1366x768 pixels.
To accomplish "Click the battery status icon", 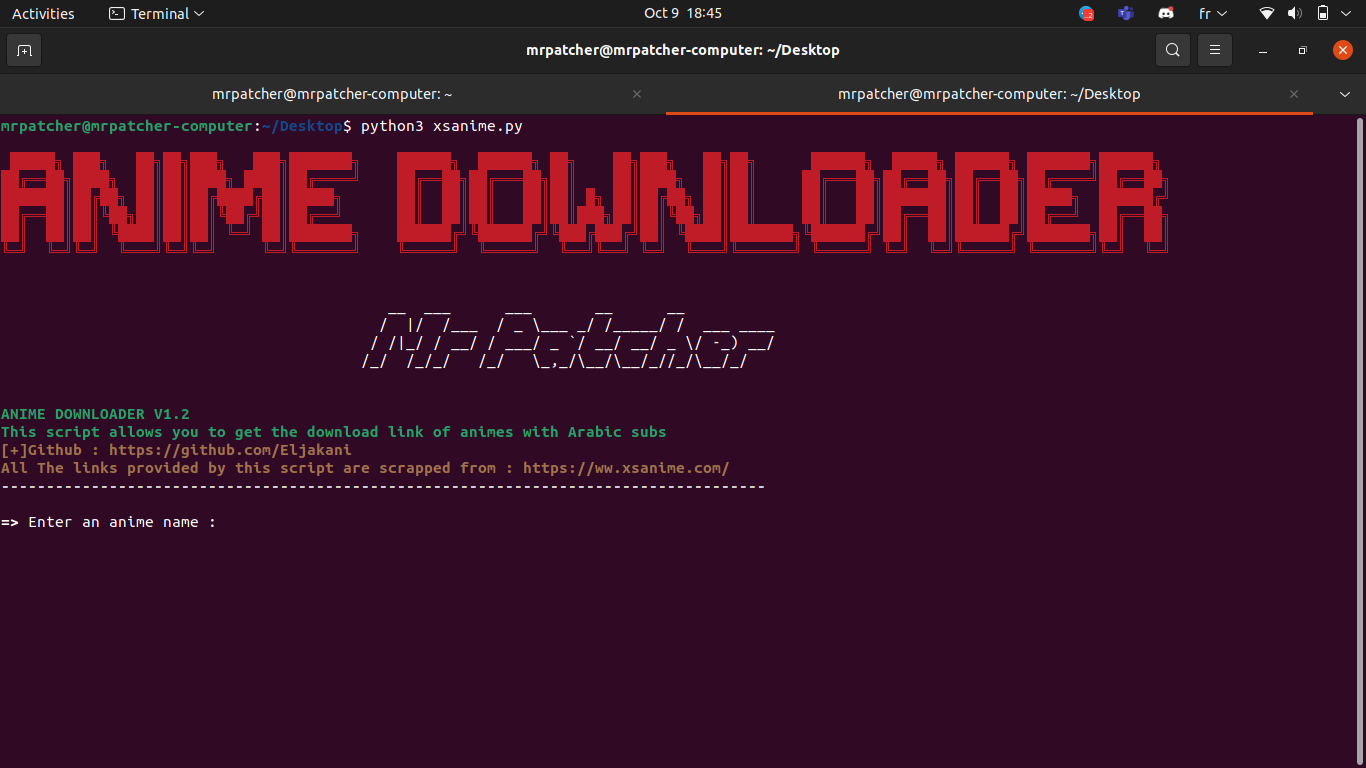I will click(1322, 13).
